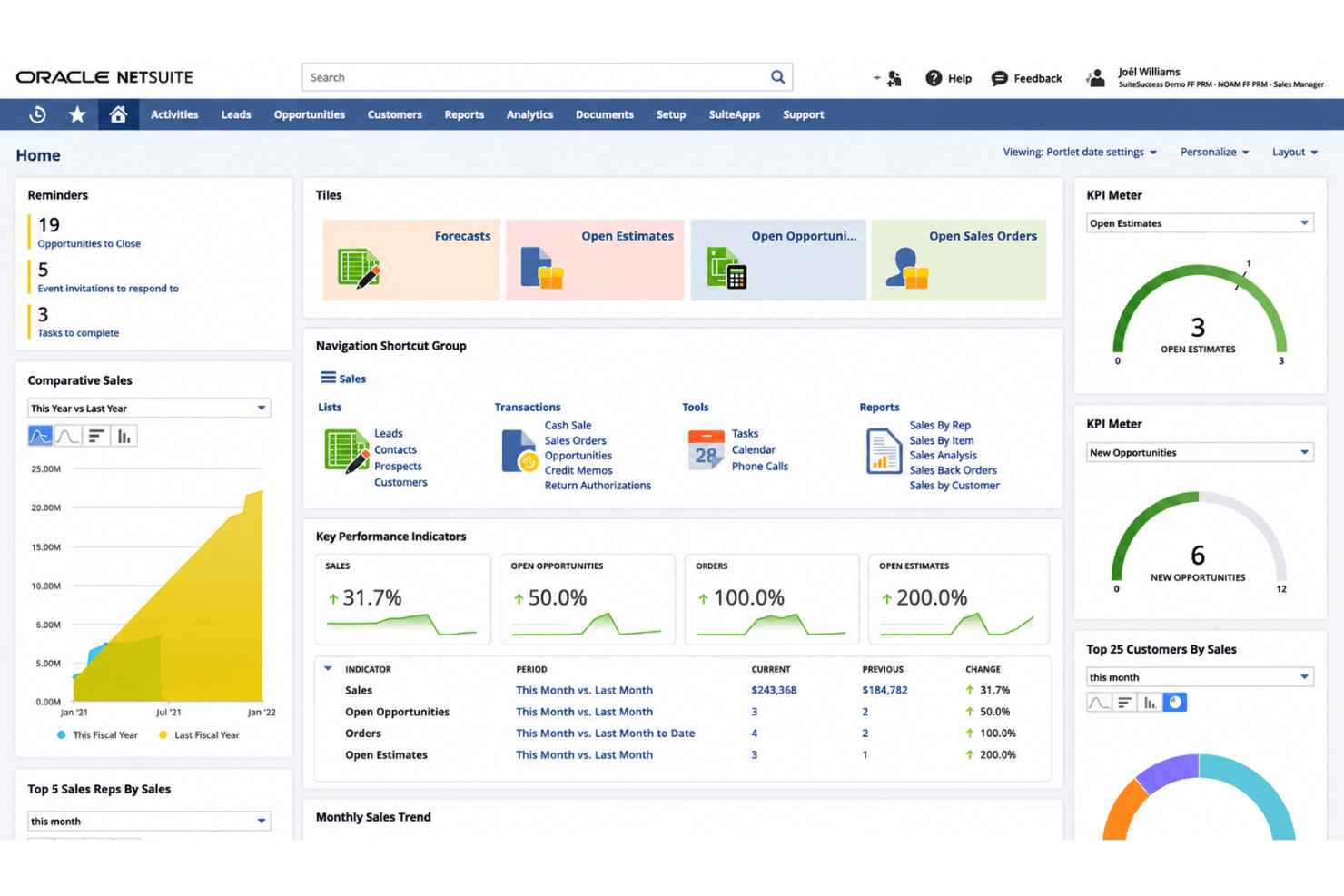Open the Customers menu
The width and height of the screenshot is (1344, 896).
[x=395, y=114]
